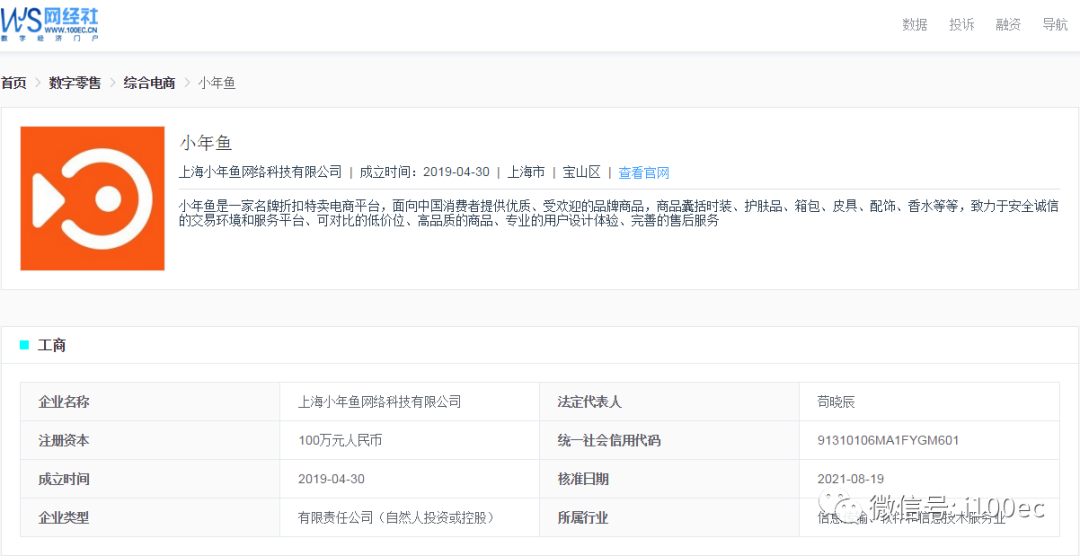Select credit code 91310106MA1FYGM601
The height and width of the screenshot is (556, 1080).
889,440
